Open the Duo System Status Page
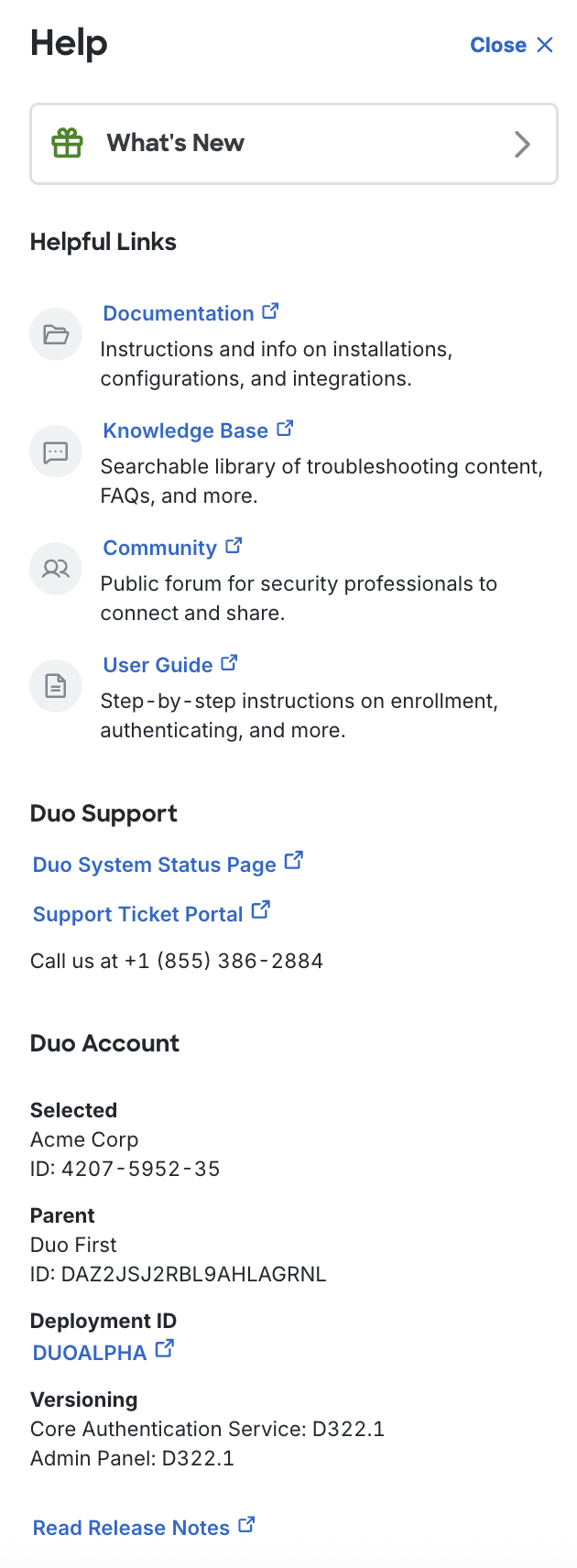 click(x=154, y=864)
